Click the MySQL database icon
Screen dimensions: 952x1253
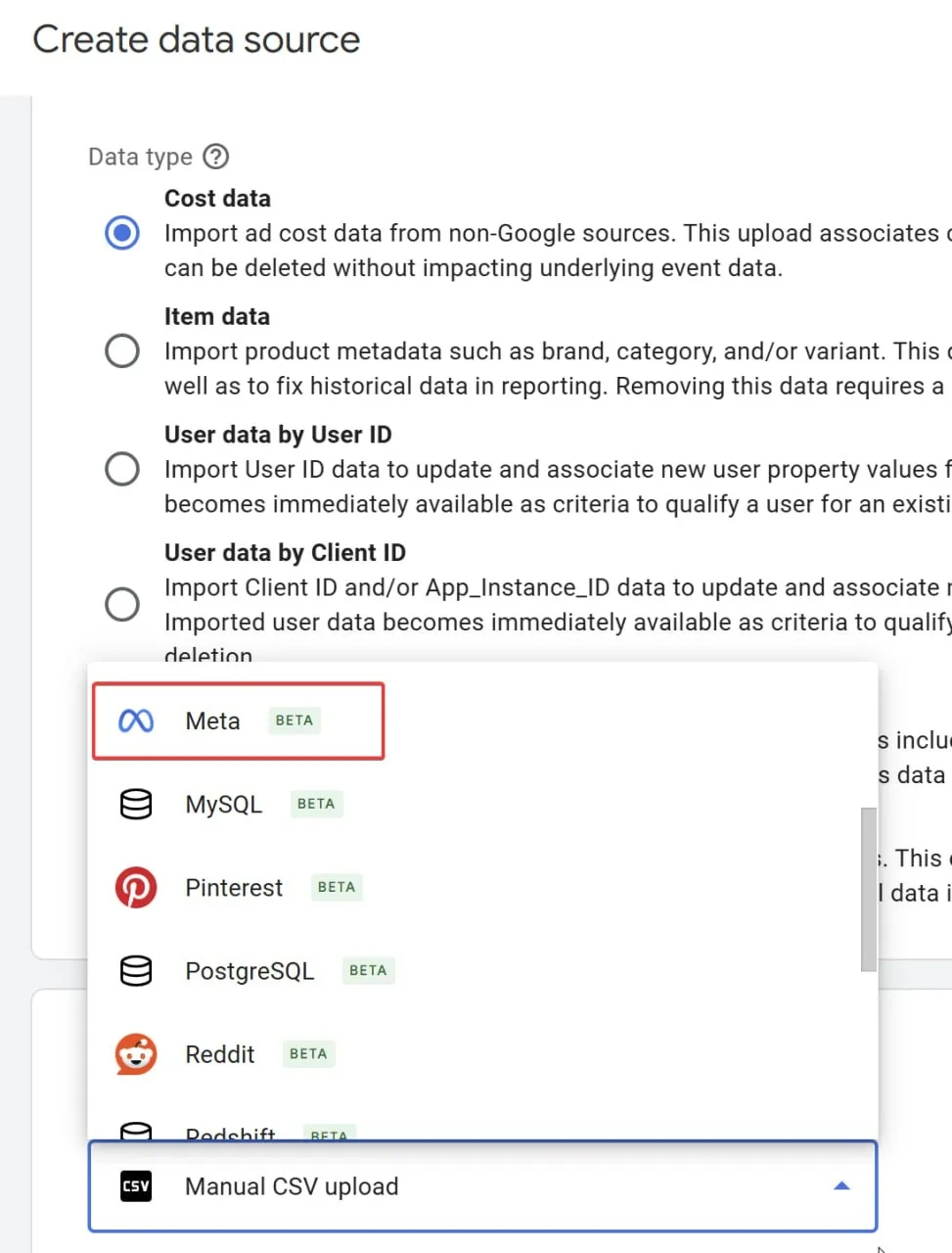[136, 805]
